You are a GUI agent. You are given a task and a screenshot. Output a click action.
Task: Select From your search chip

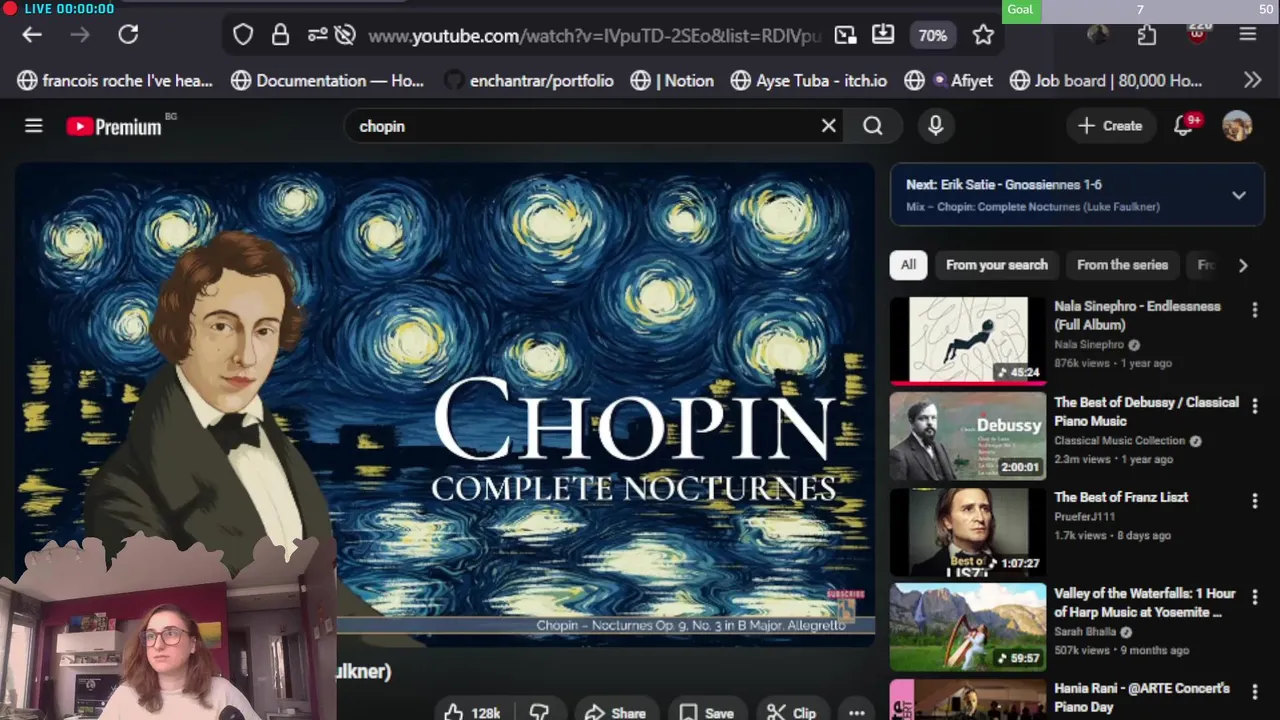[997, 265]
